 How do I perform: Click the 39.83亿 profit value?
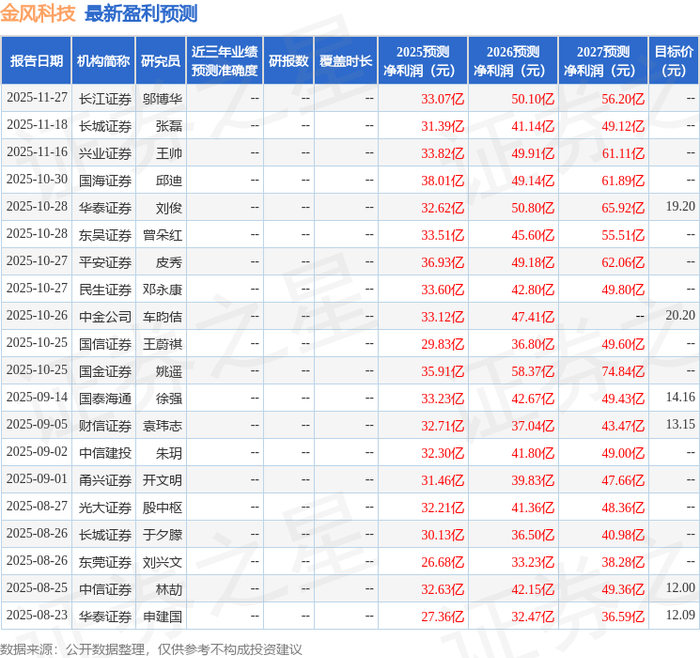coord(533,480)
